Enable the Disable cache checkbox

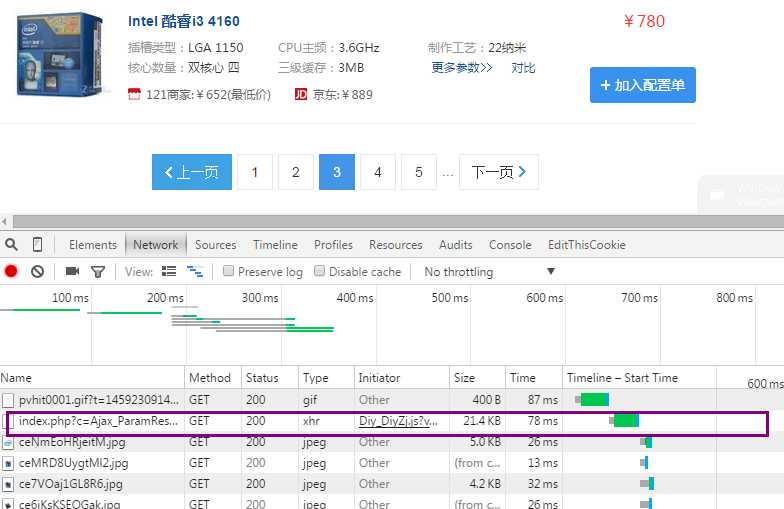click(x=319, y=271)
